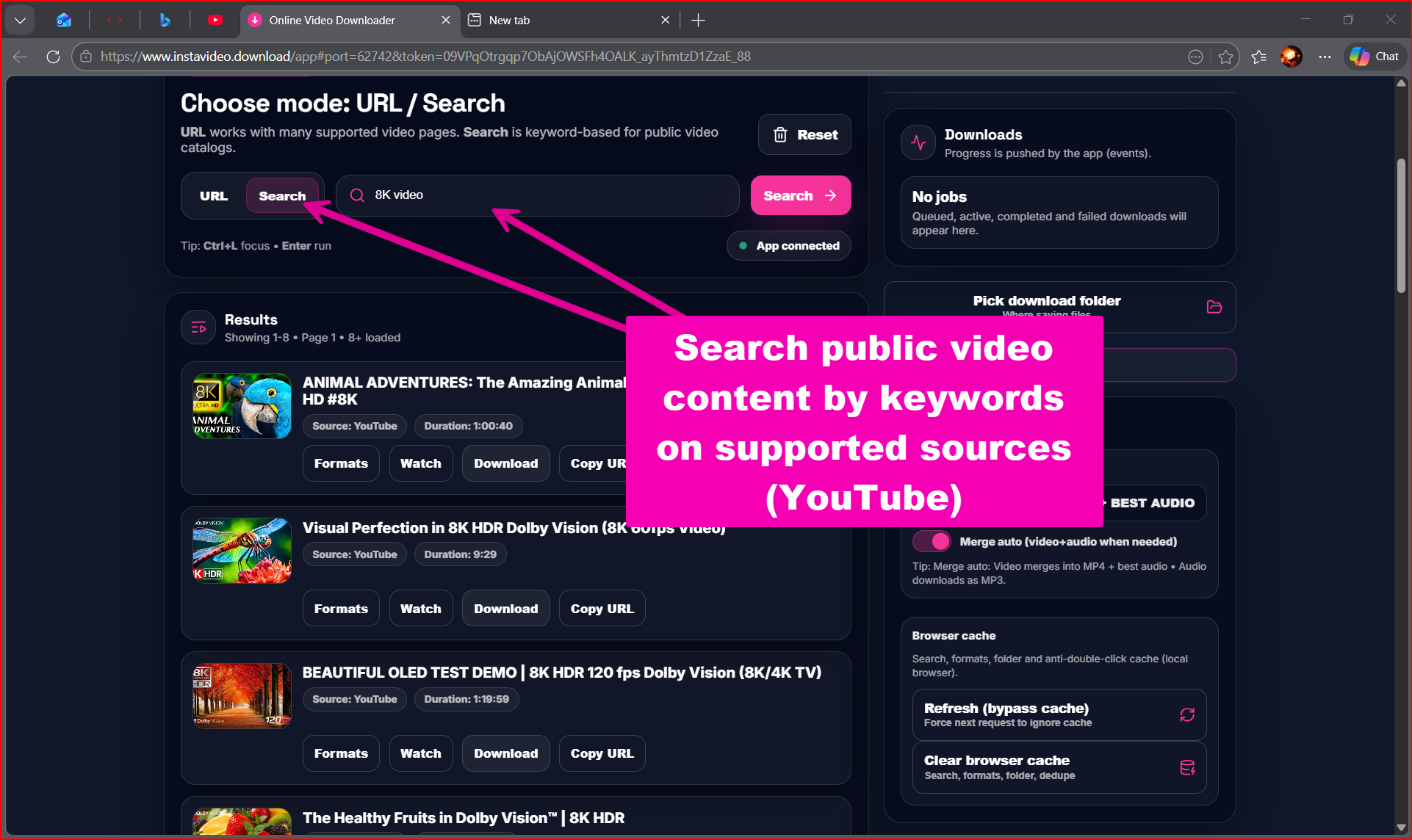Click the Clear browser cache database icon

click(x=1186, y=767)
